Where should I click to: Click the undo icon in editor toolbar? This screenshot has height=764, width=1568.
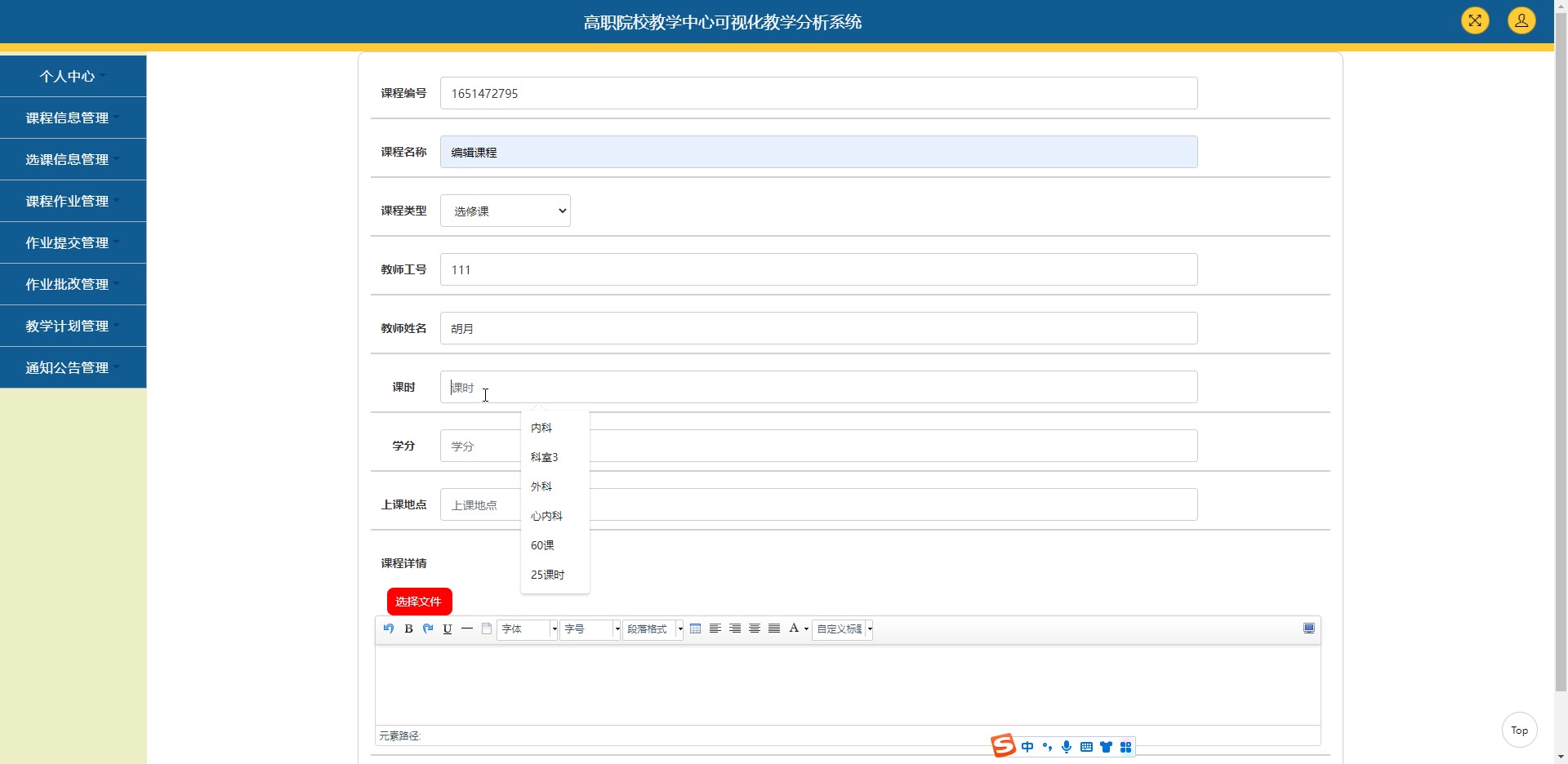[x=389, y=629]
